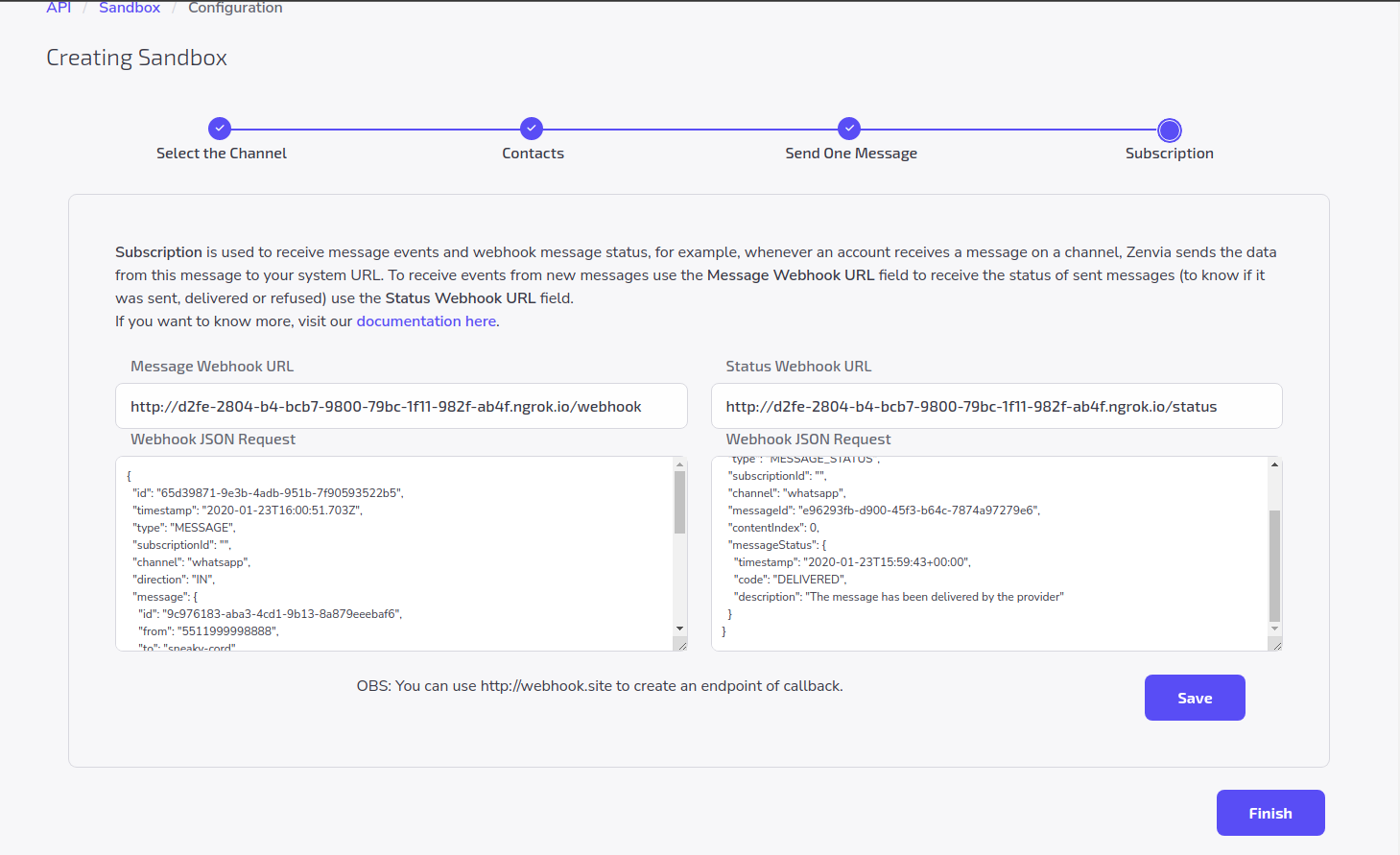Click the Message Webhook URL label
Screen dimensions: 1400x855
pos(212,367)
